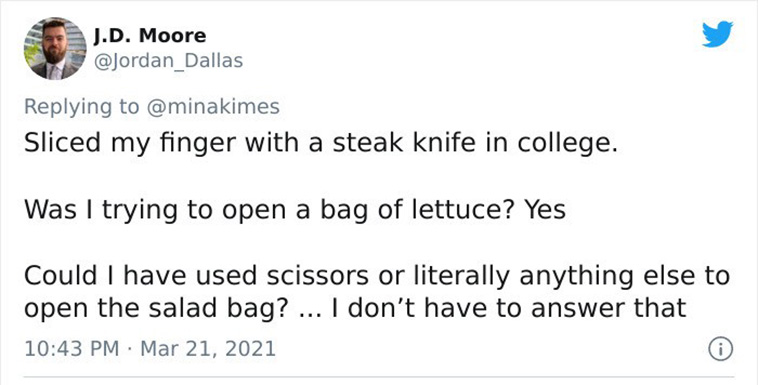Screen dimensions: 758x385
Task: Click the word "Yes" in the tweet
Action: (x=545, y=209)
